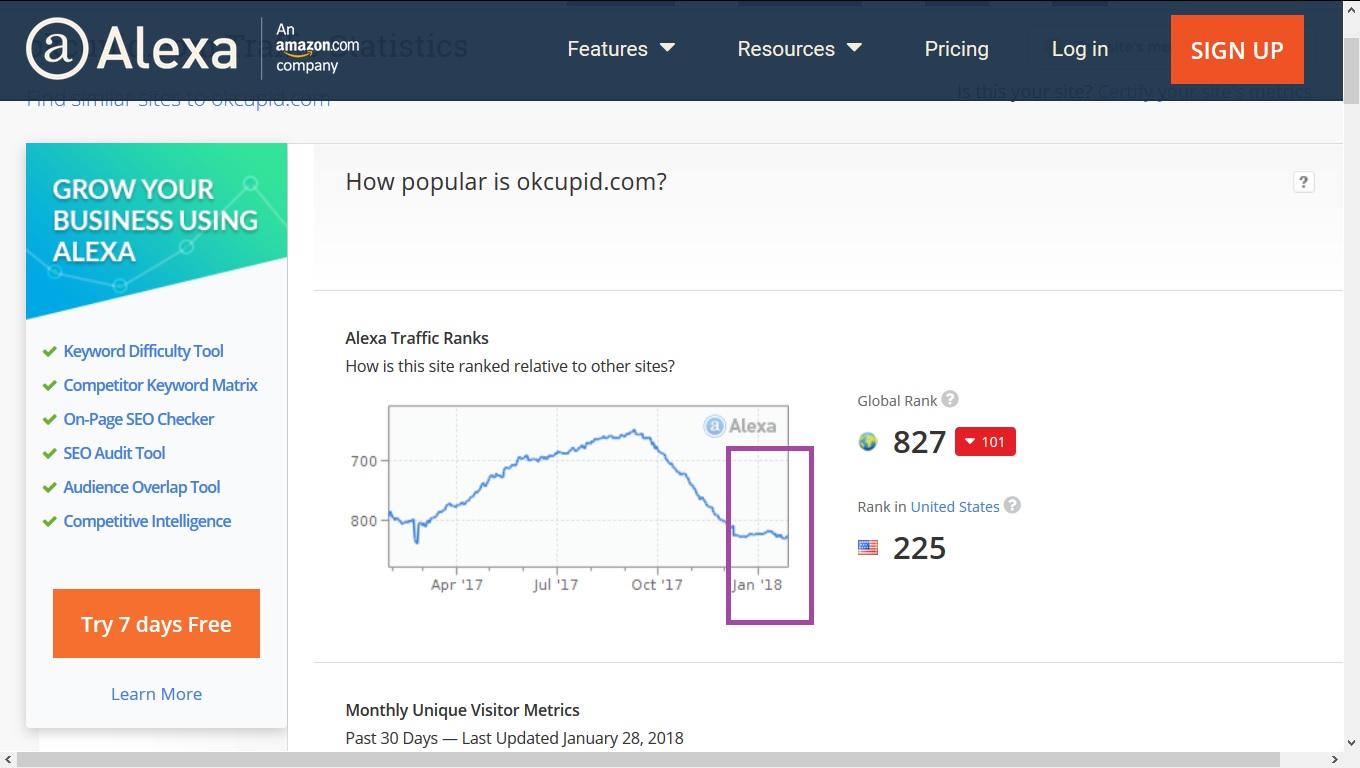Image resolution: width=1360 pixels, height=768 pixels.
Task: Expand the Resources dropdown menu
Action: [800, 49]
